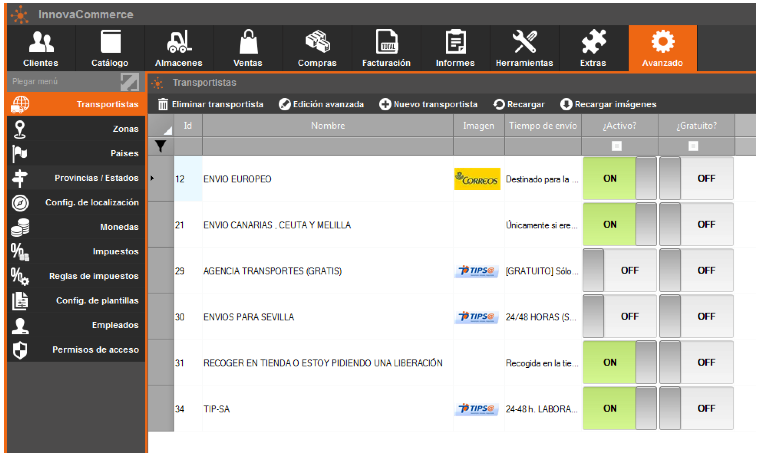Open the Facturación module icon
Screen dimensions: 760x457
(386, 42)
